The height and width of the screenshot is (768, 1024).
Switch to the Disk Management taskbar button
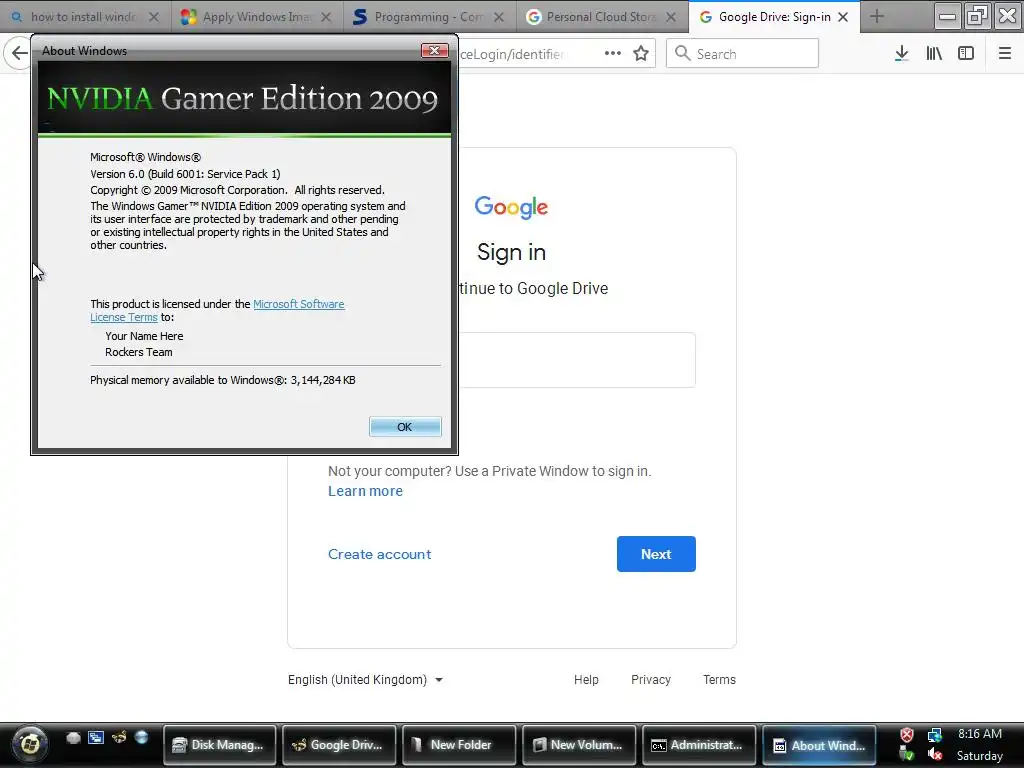219,744
